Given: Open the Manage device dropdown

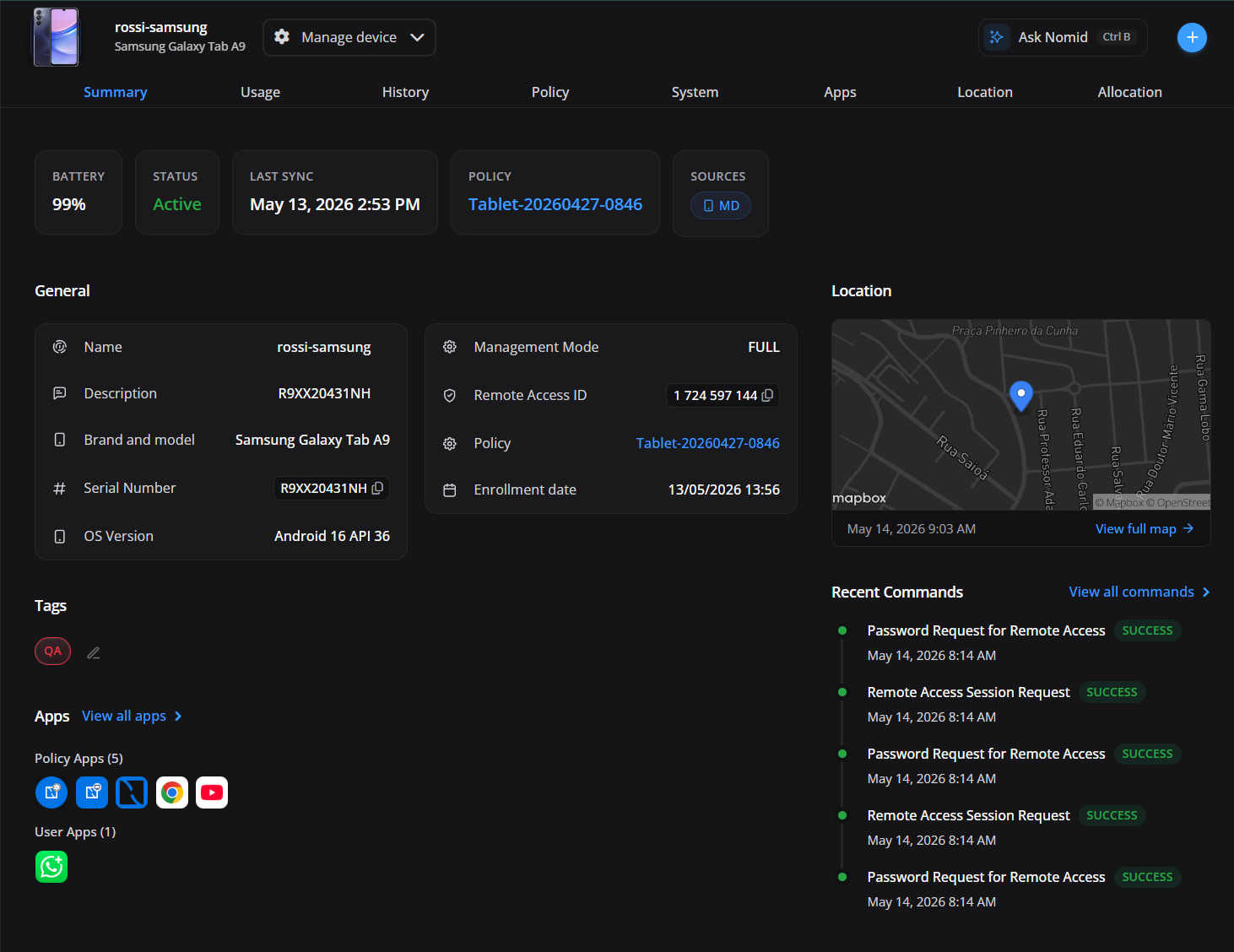Looking at the screenshot, I should pyautogui.click(x=349, y=37).
